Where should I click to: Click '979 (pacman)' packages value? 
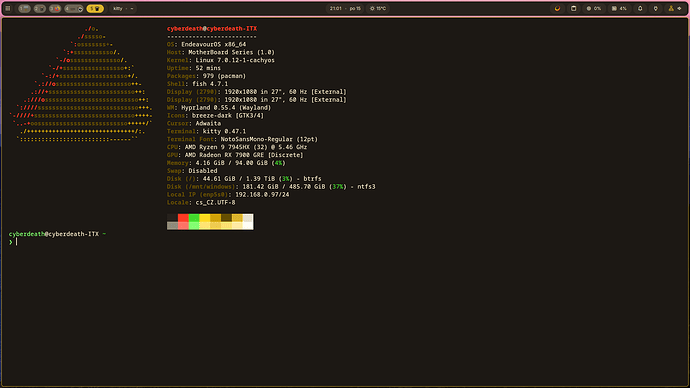click(x=224, y=76)
